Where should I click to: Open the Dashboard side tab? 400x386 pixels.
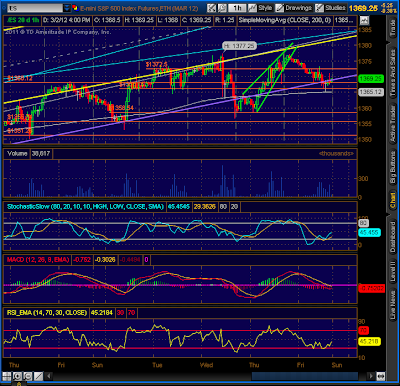tap(393, 236)
